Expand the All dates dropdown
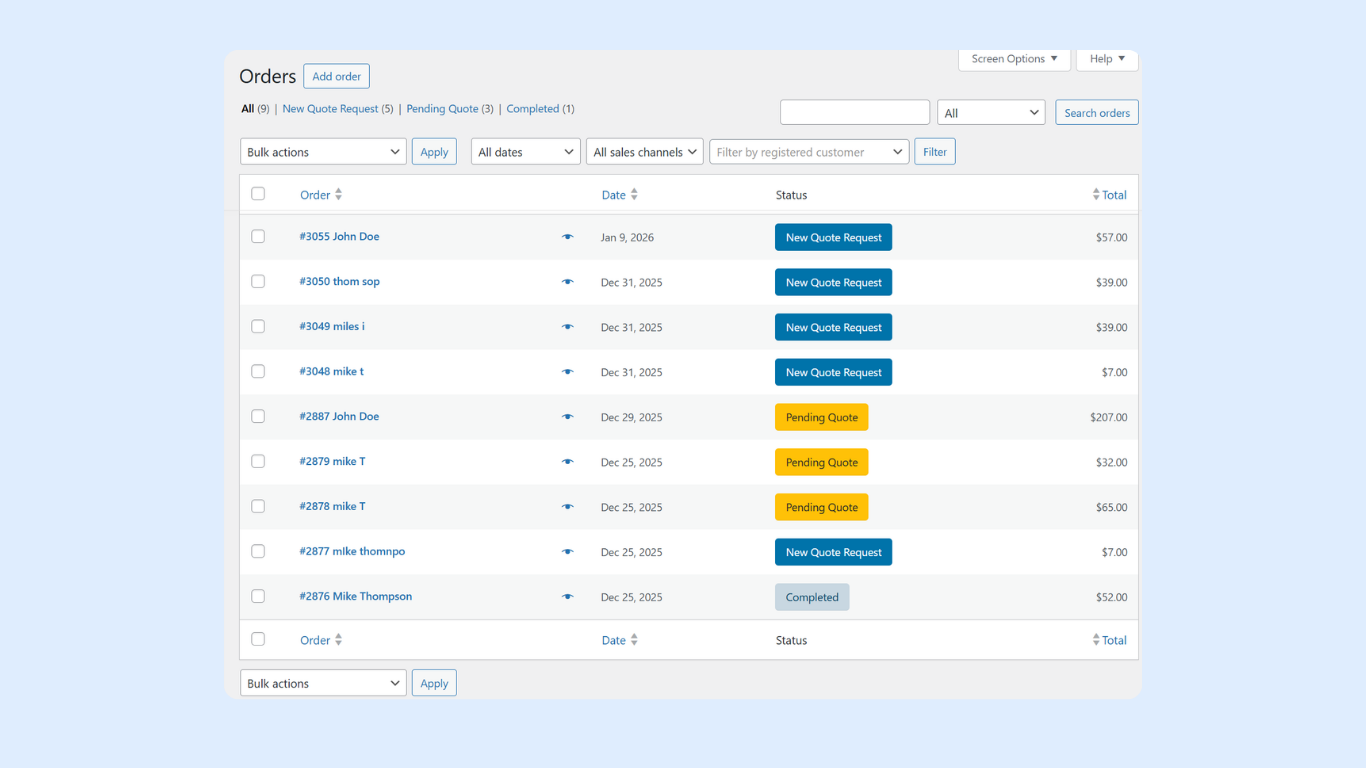Viewport: 1366px width, 768px height. (526, 152)
